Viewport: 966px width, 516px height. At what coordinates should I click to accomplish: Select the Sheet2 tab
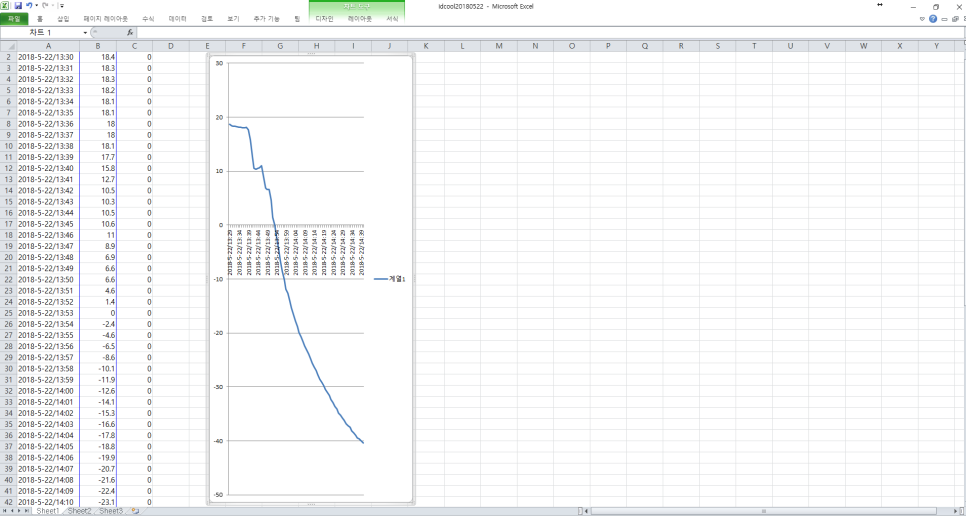[79, 511]
